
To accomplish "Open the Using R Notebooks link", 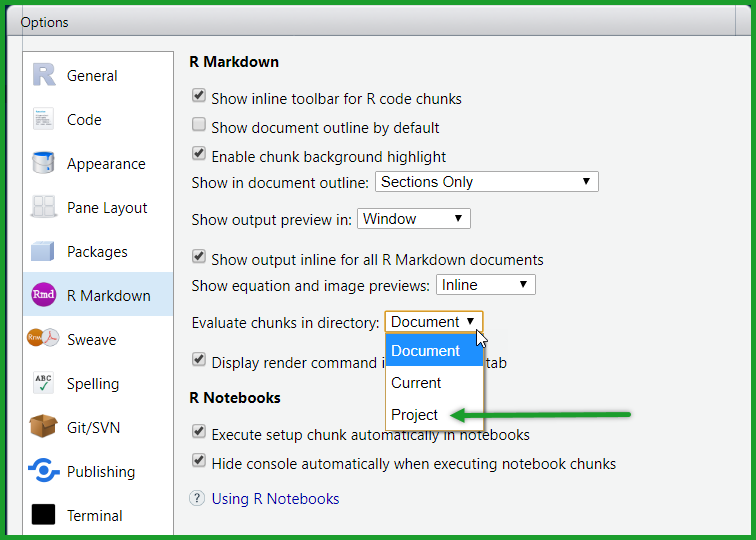I will point(275,499).
